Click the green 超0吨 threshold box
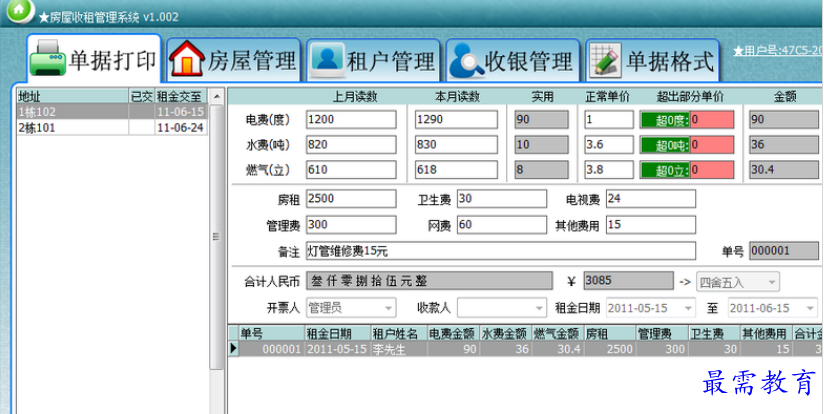 coord(665,144)
